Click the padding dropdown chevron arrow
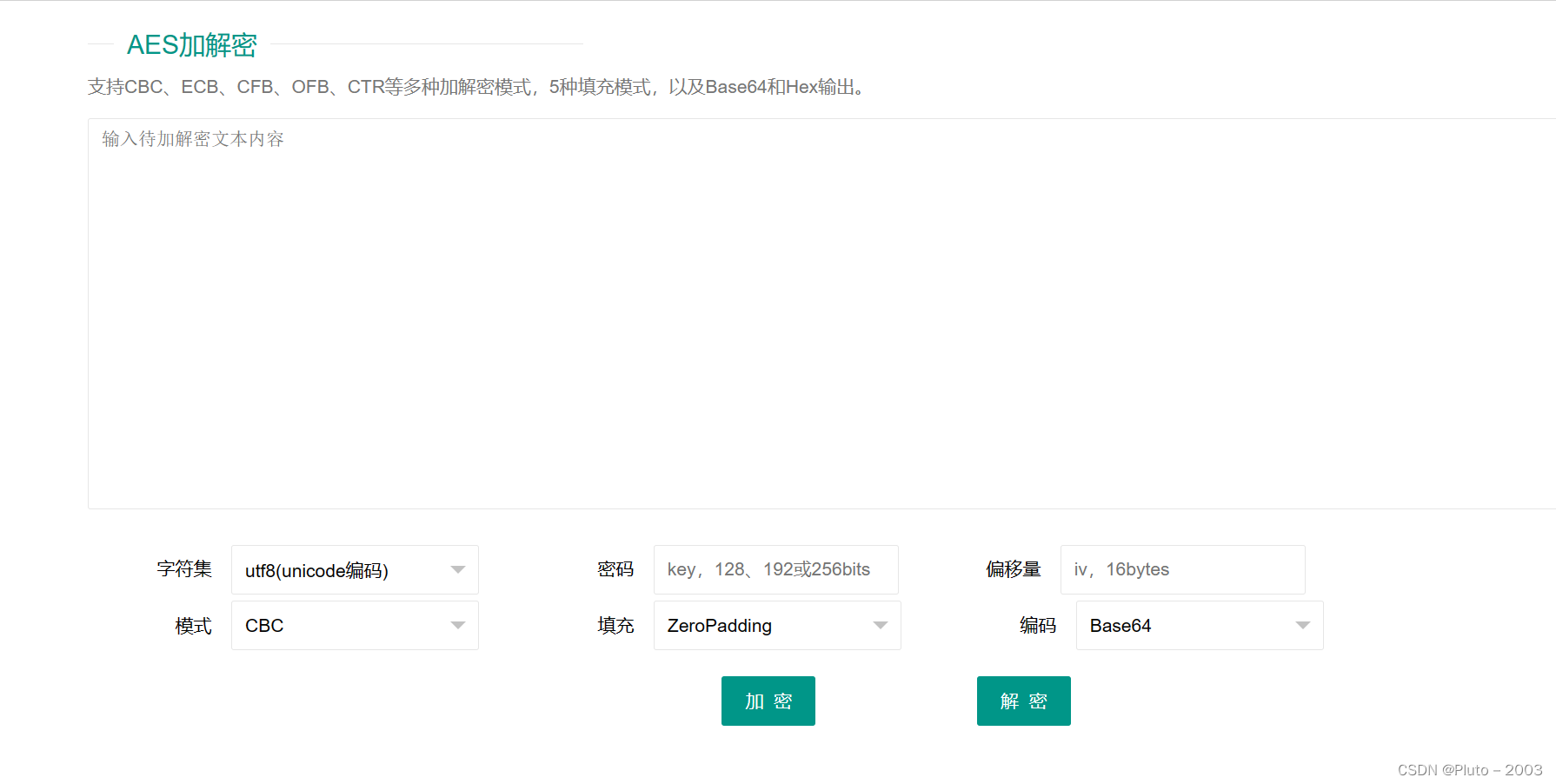This screenshot has height=784, width=1556. tap(881, 625)
